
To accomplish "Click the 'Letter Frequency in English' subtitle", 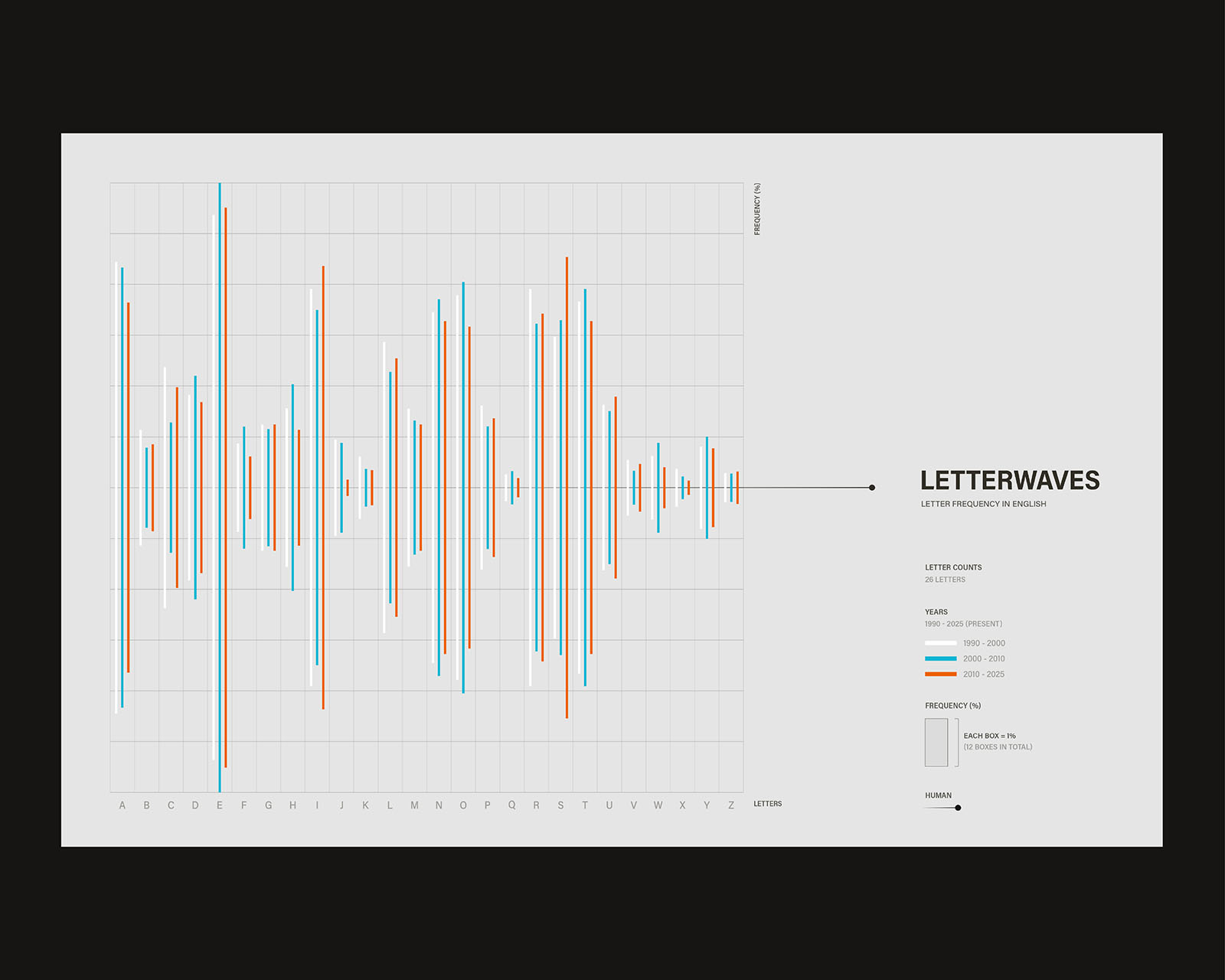I will point(983,504).
